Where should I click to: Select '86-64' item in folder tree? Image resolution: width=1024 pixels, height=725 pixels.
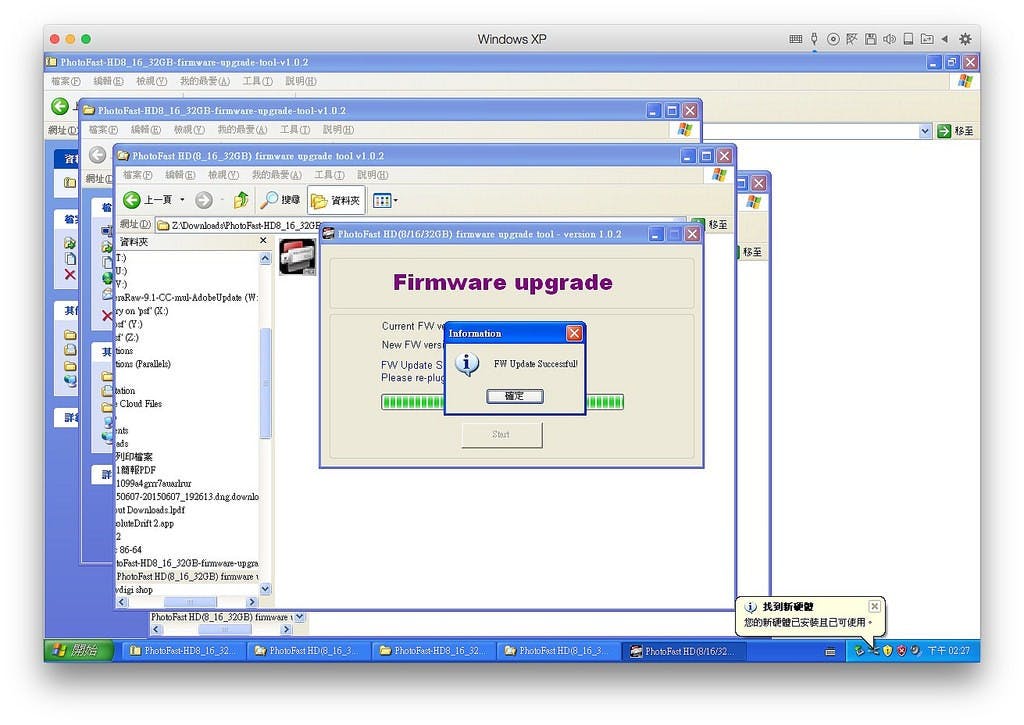(130, 549)
